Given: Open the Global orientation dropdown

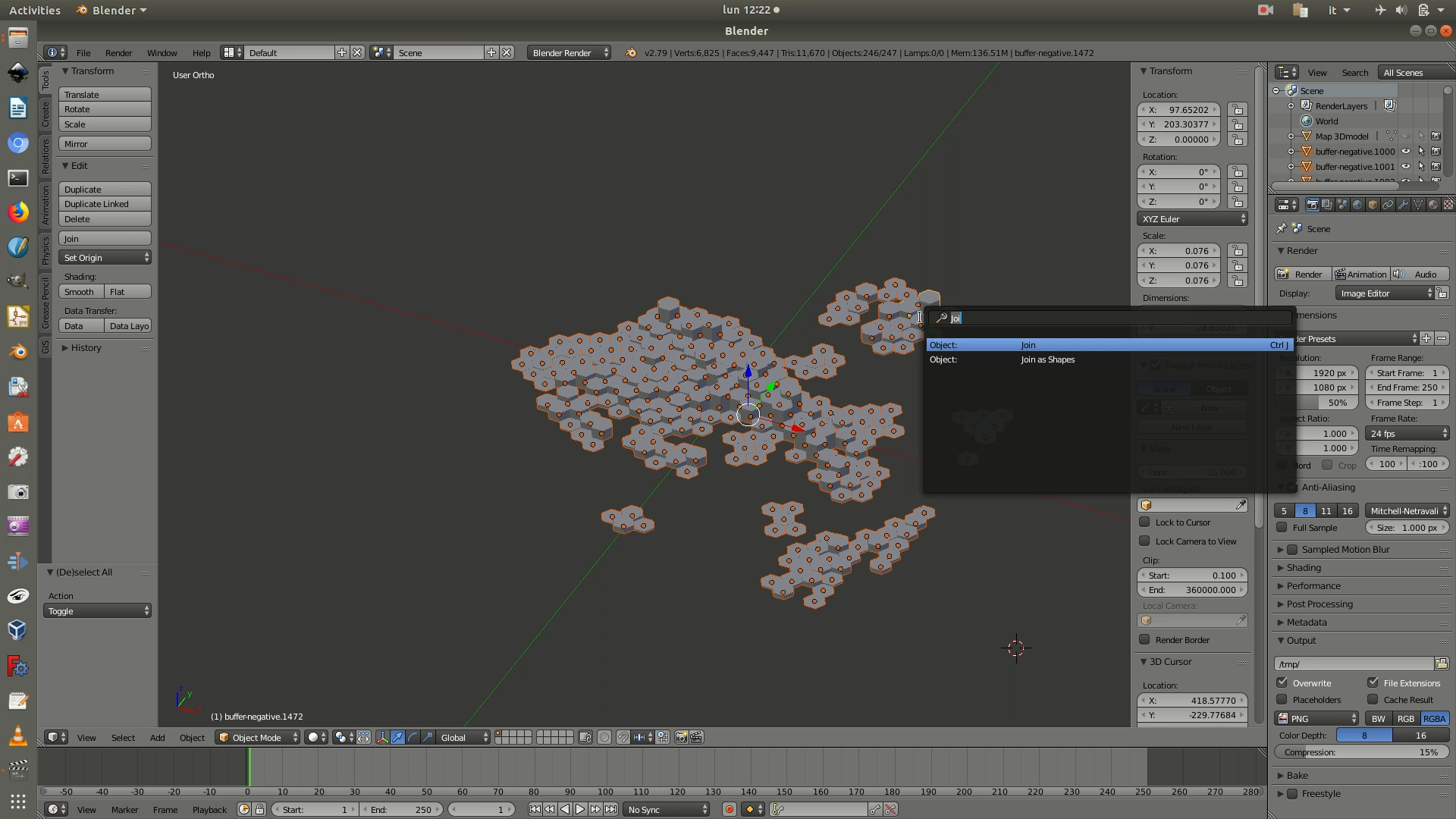Looking at the screenshot, I should pos(464,737).
